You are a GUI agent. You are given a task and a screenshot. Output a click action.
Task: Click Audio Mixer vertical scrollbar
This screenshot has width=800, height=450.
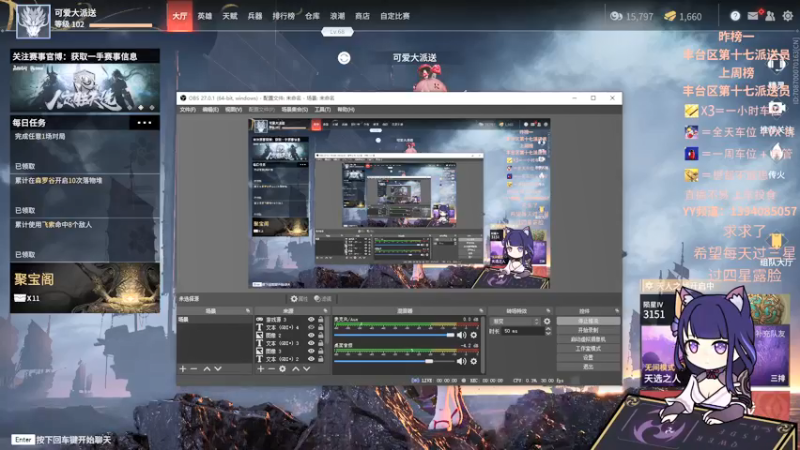(482, 344)
